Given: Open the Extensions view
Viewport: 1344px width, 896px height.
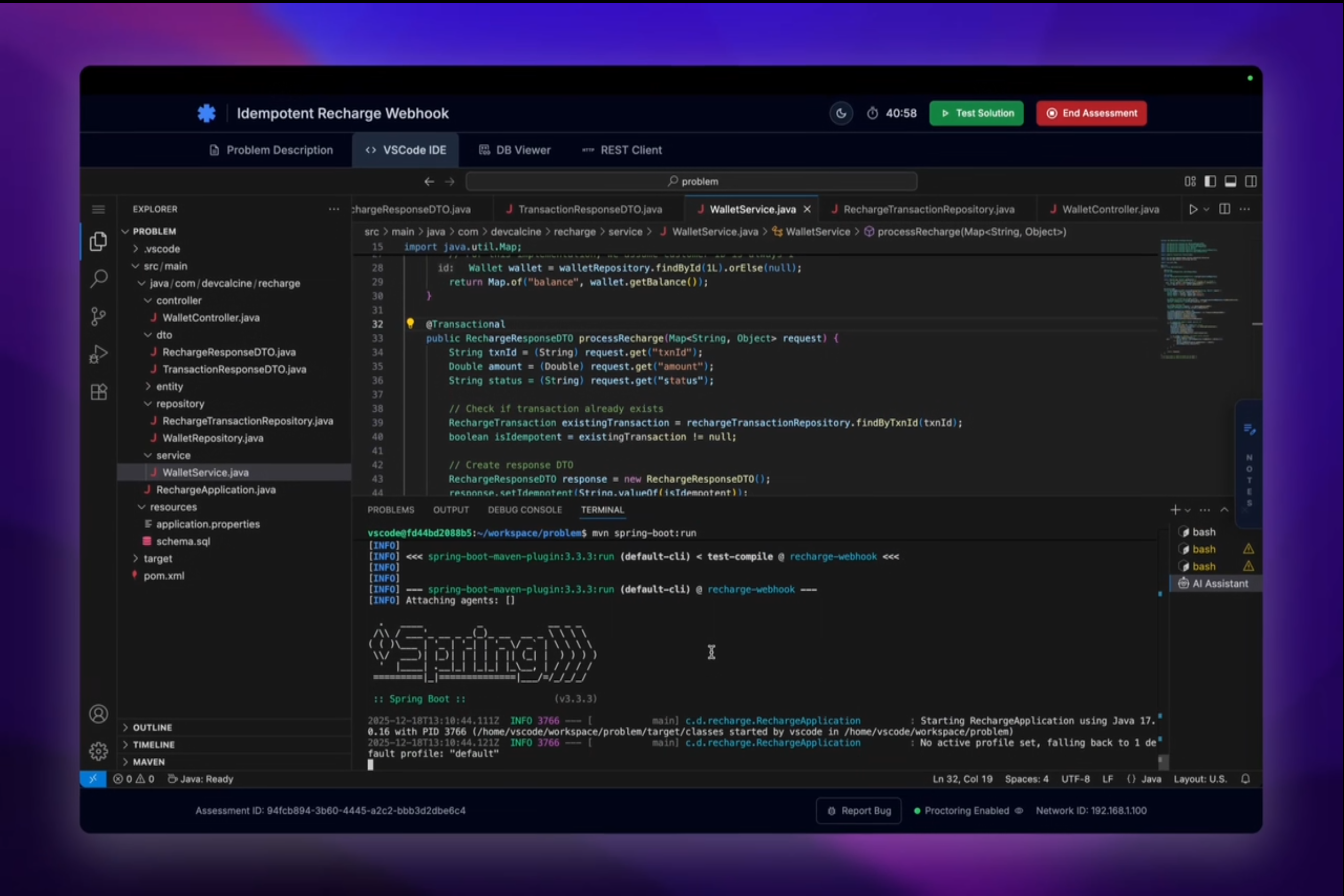Looking at the screenshot, I should [x=98, y=392].
